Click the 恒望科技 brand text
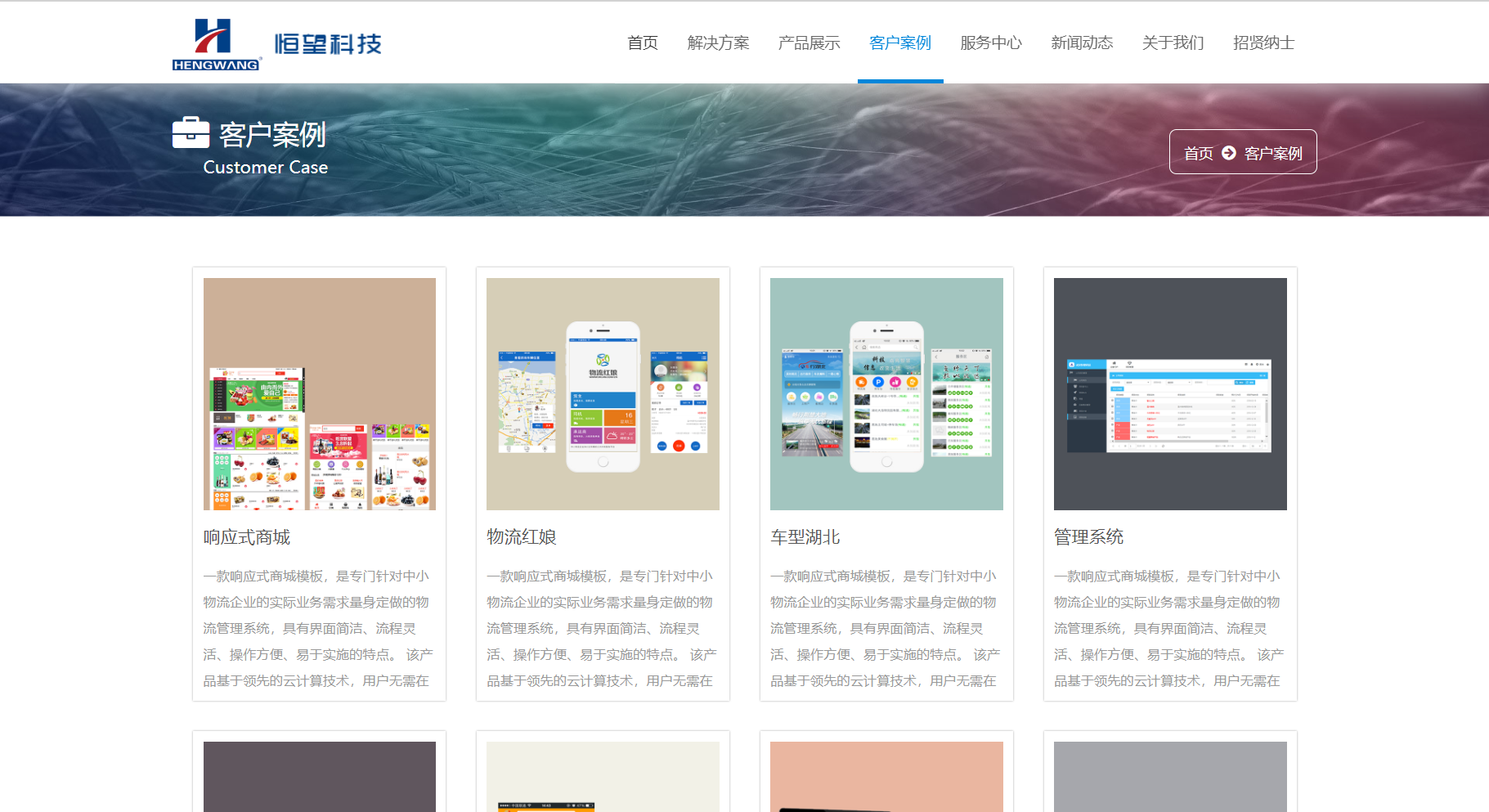This screenshot has height=812, width=1489. (328, 44)
